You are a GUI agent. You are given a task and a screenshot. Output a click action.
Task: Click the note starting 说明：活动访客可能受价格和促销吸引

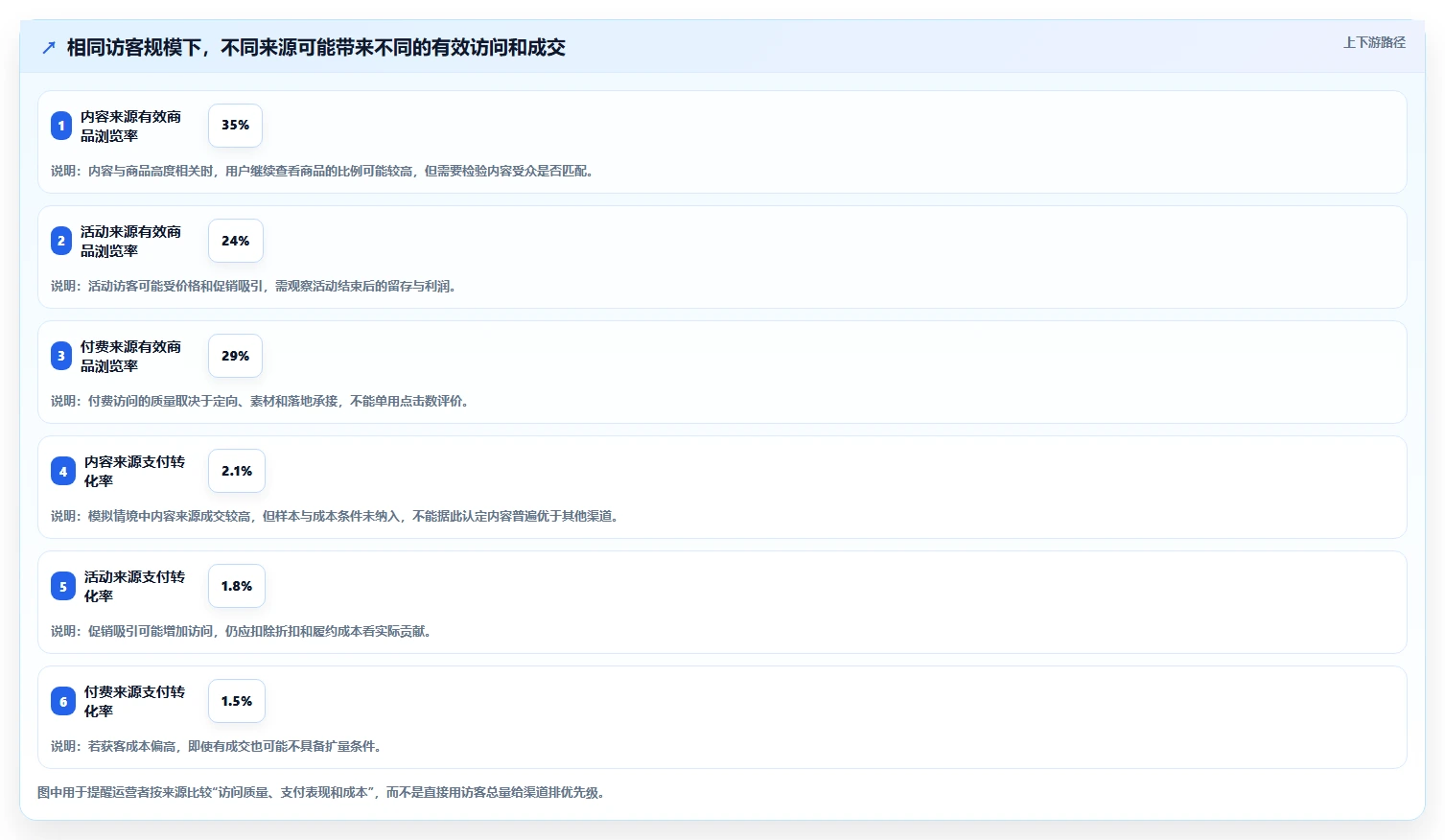click(x=254, y=286)
